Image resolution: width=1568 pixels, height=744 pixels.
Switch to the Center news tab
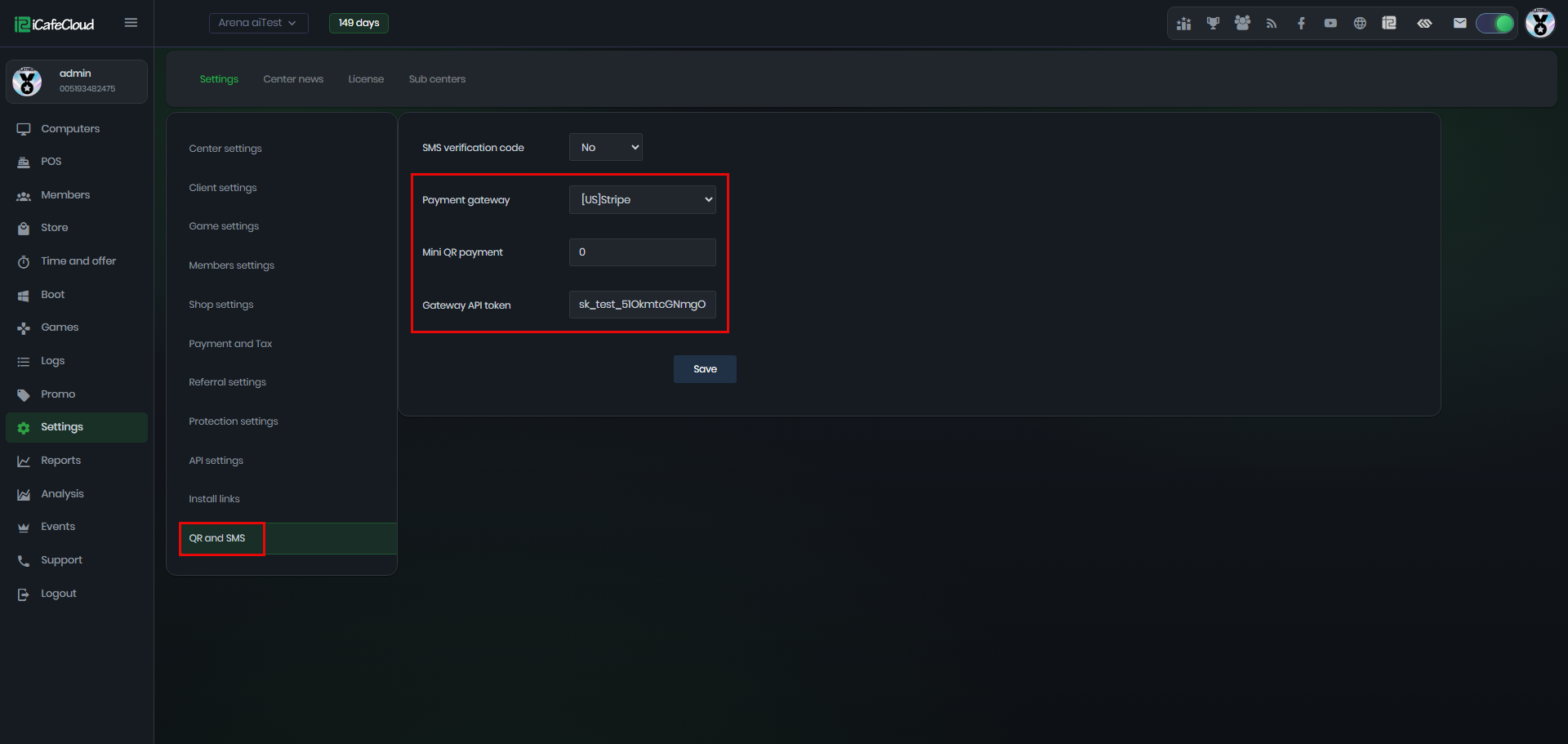point(293,79)
